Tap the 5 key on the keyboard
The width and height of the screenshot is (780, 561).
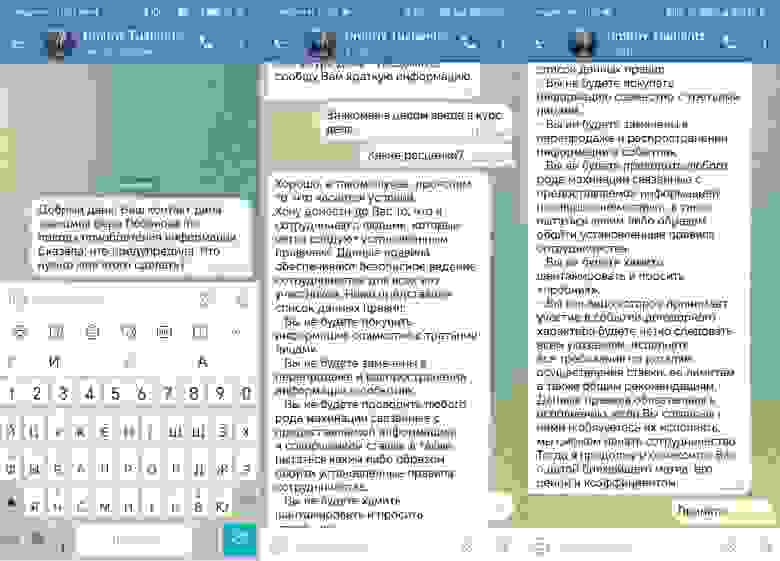(x=115, y=394)
